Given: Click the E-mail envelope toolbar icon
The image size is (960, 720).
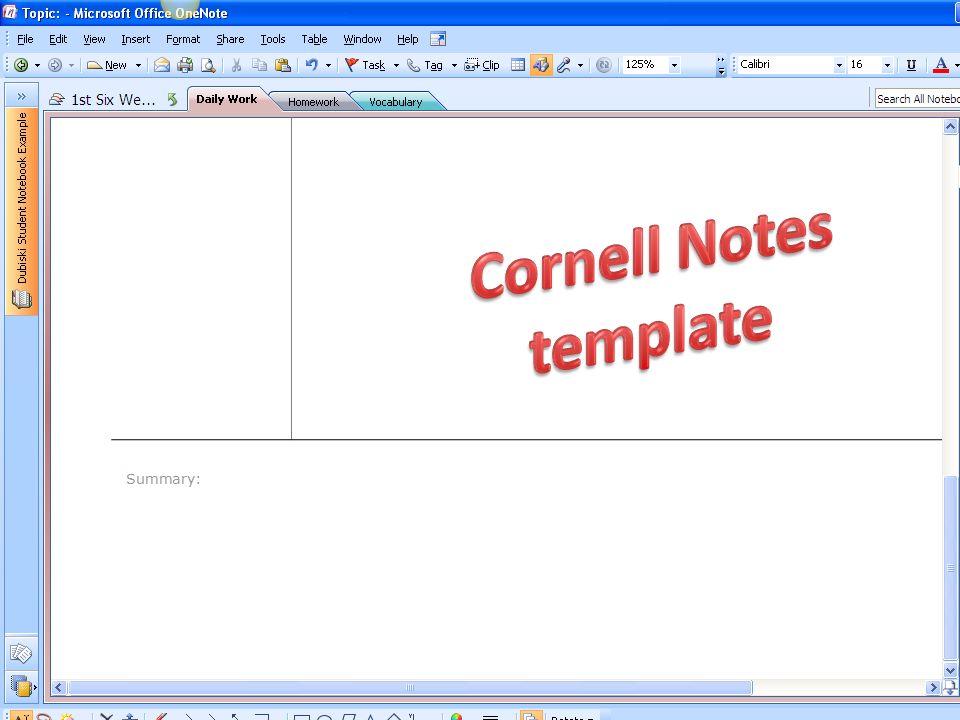Looking at the screenshot, I should [x=162, y=65].
